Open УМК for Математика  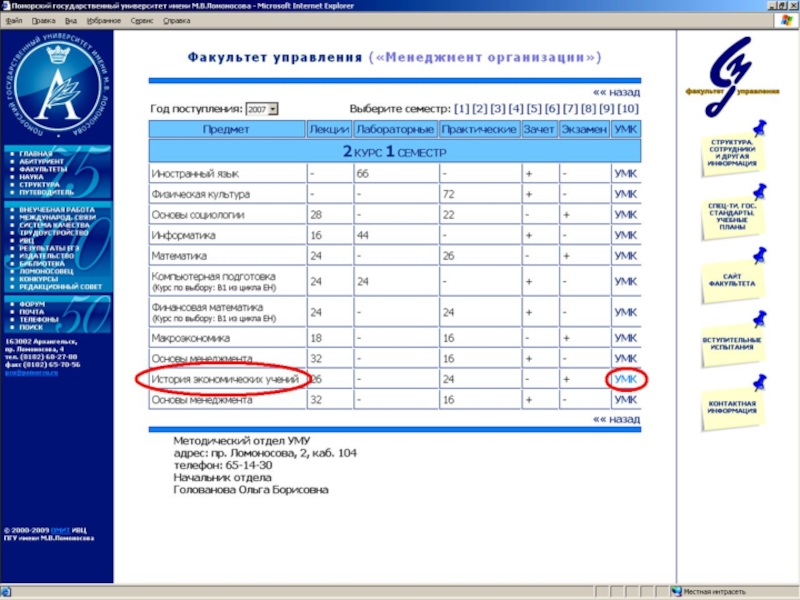click(626, 256)
